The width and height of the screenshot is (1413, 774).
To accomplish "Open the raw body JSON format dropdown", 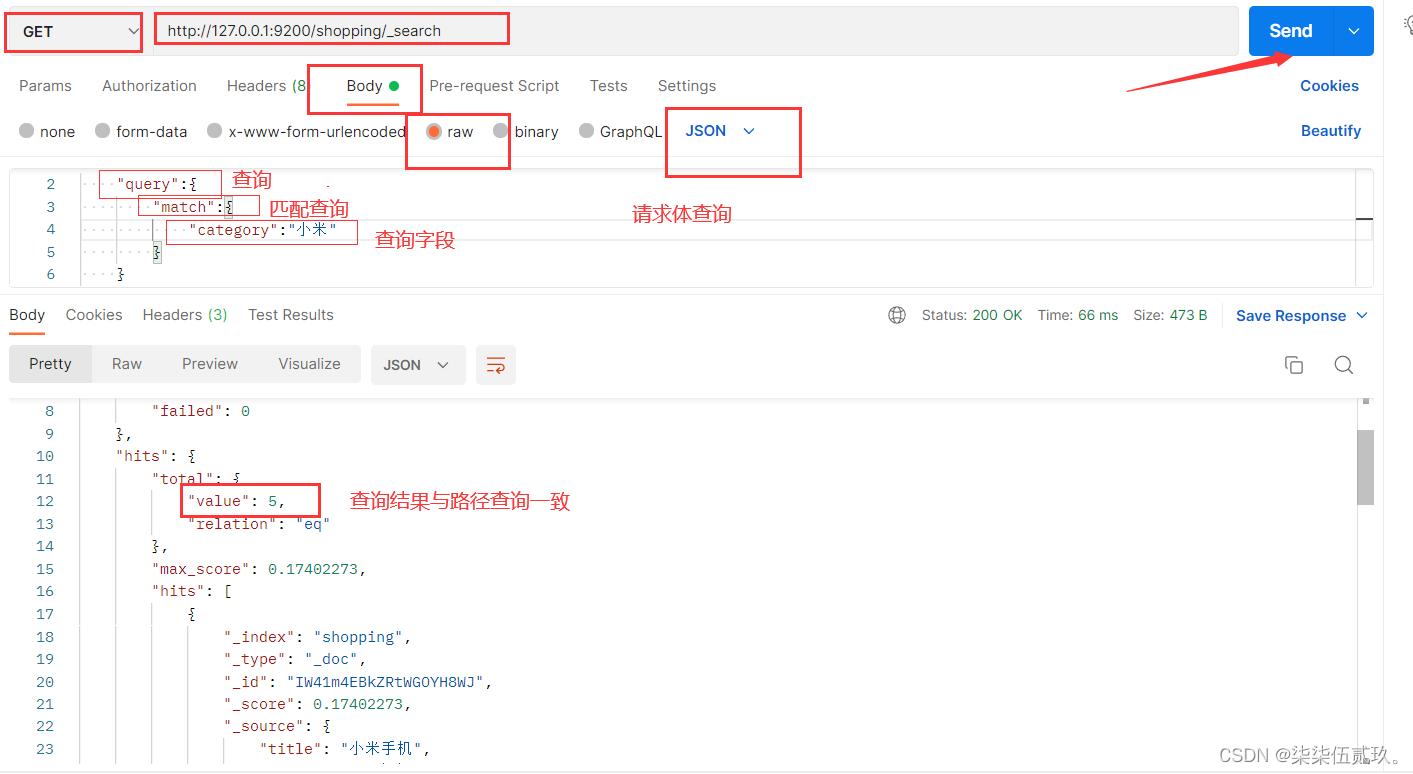I will [720, 131].
